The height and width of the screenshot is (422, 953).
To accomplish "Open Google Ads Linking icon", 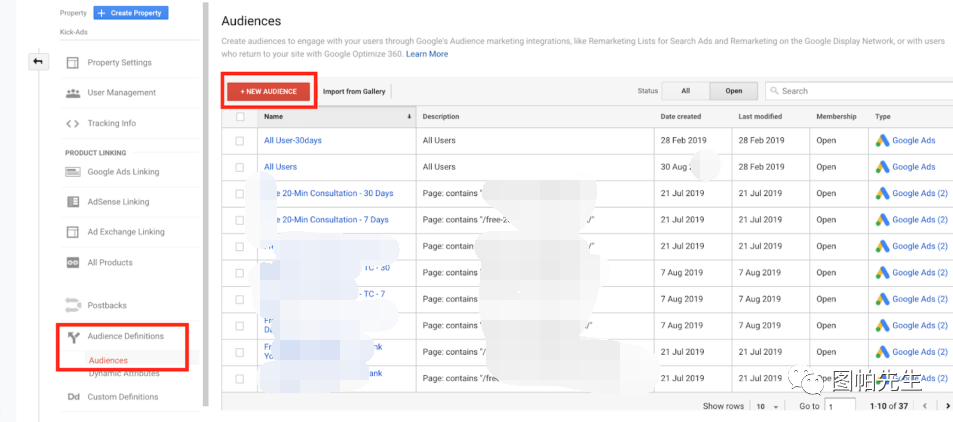I will (72, 172).
